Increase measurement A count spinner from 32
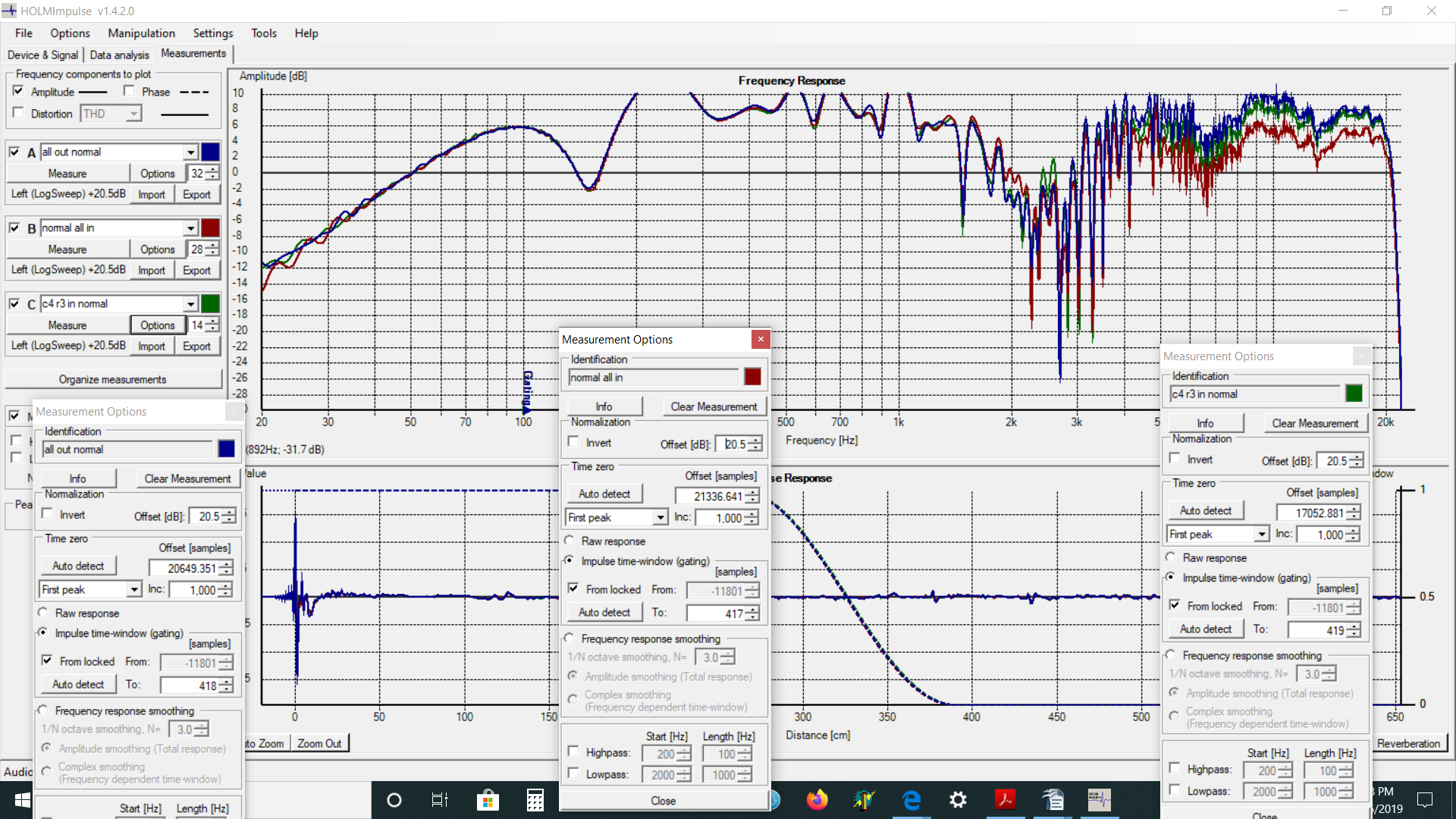This screenshot has width=1456, height=819. coord(213,169)
